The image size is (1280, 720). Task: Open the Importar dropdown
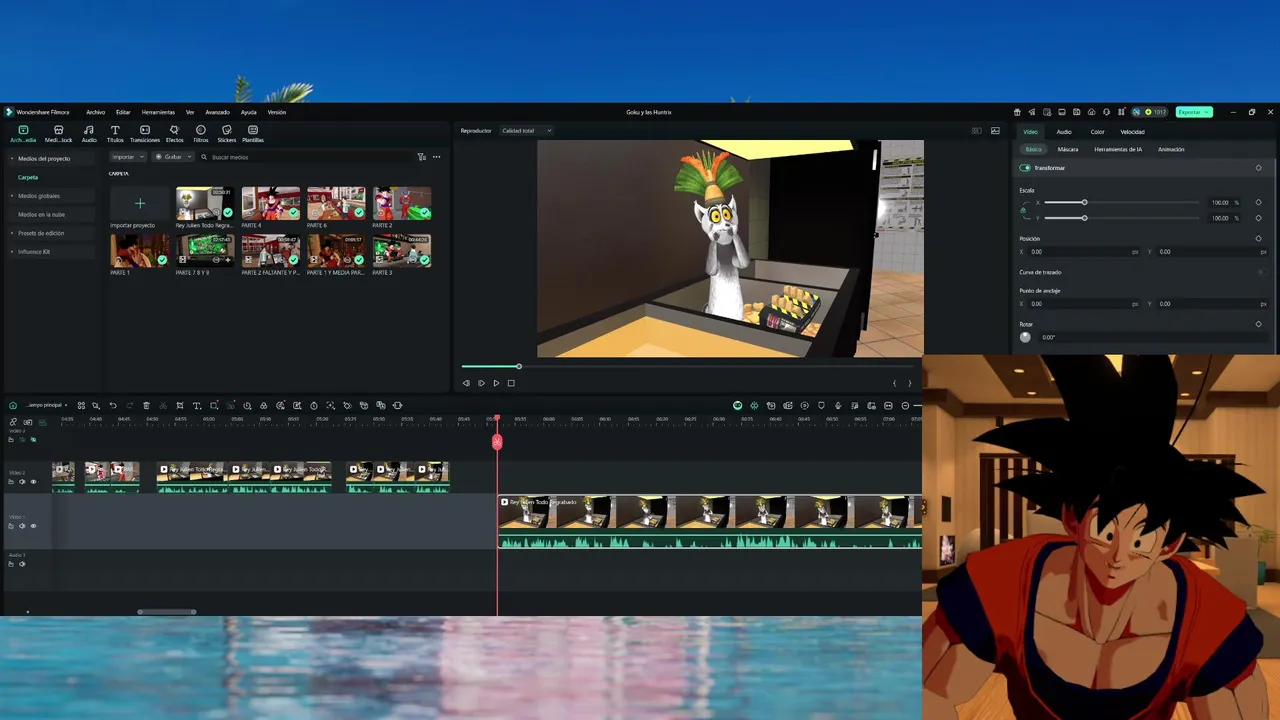coord(128,157)
